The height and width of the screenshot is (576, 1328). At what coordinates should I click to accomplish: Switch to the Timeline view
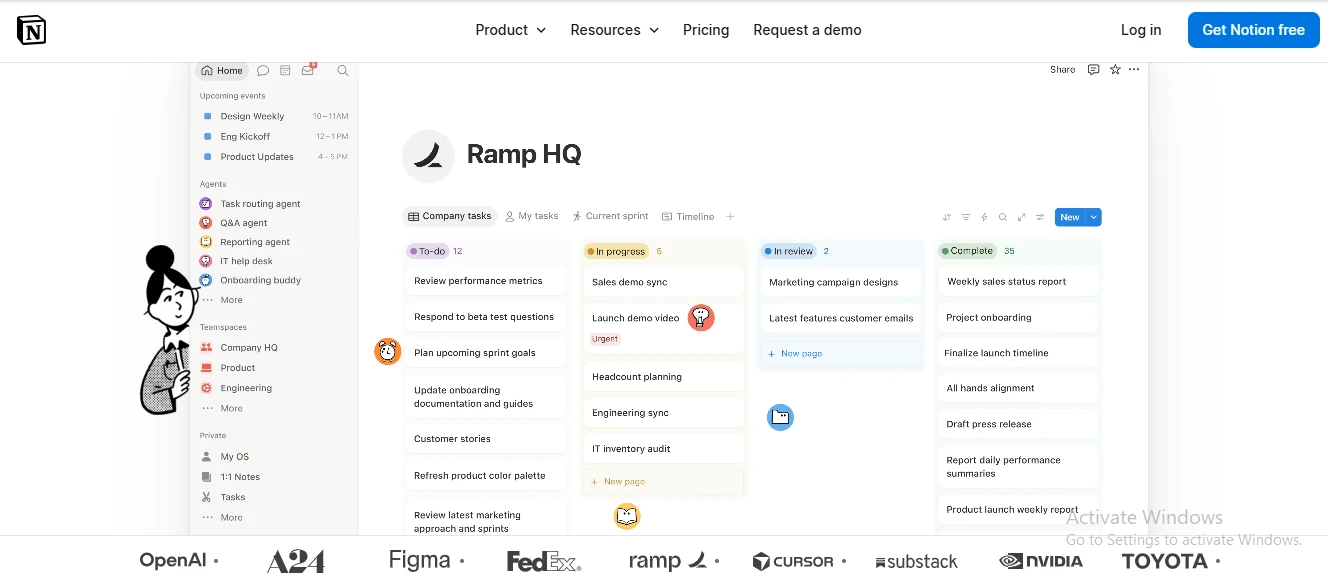688,216
